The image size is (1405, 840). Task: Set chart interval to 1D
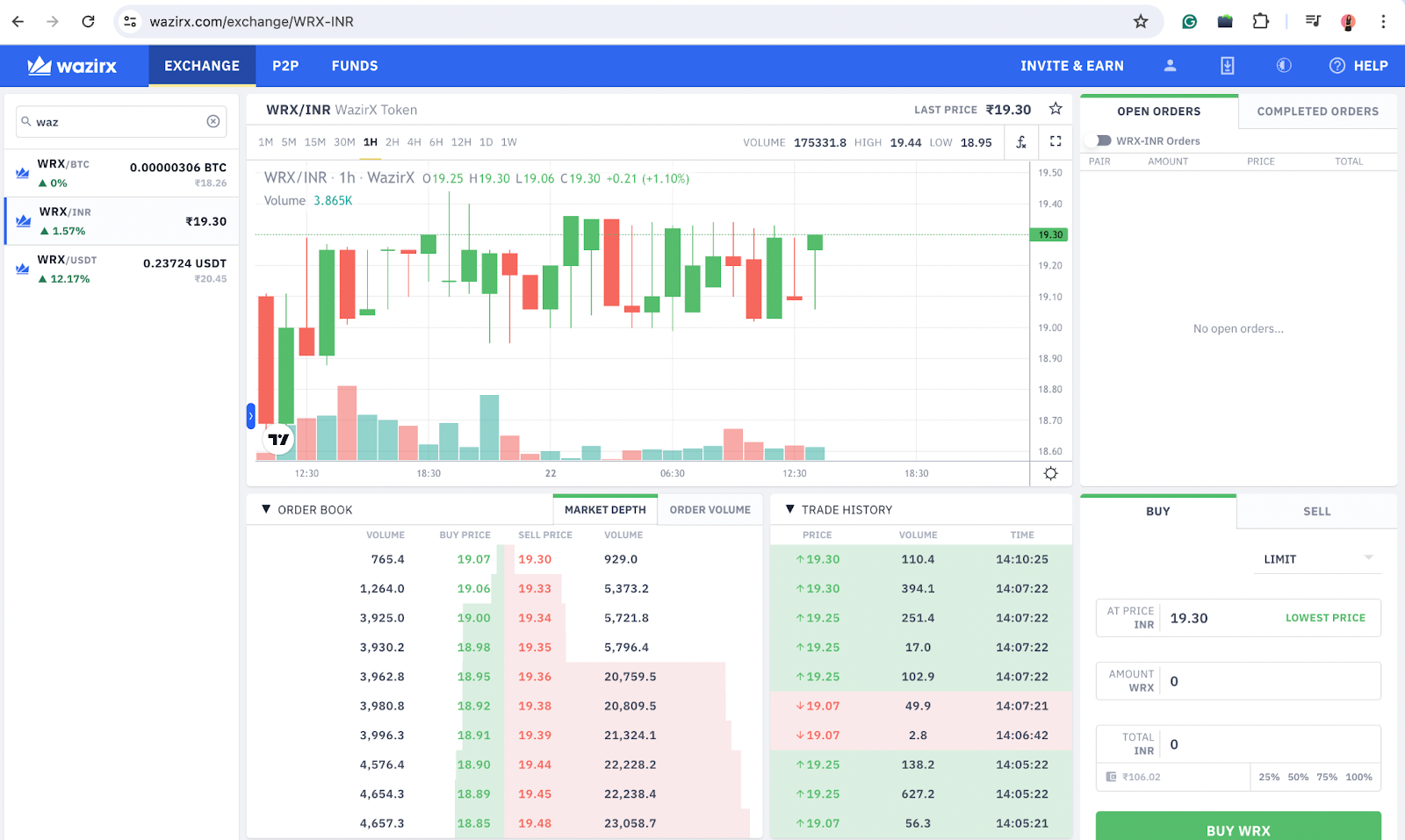(x=486, y=142)
